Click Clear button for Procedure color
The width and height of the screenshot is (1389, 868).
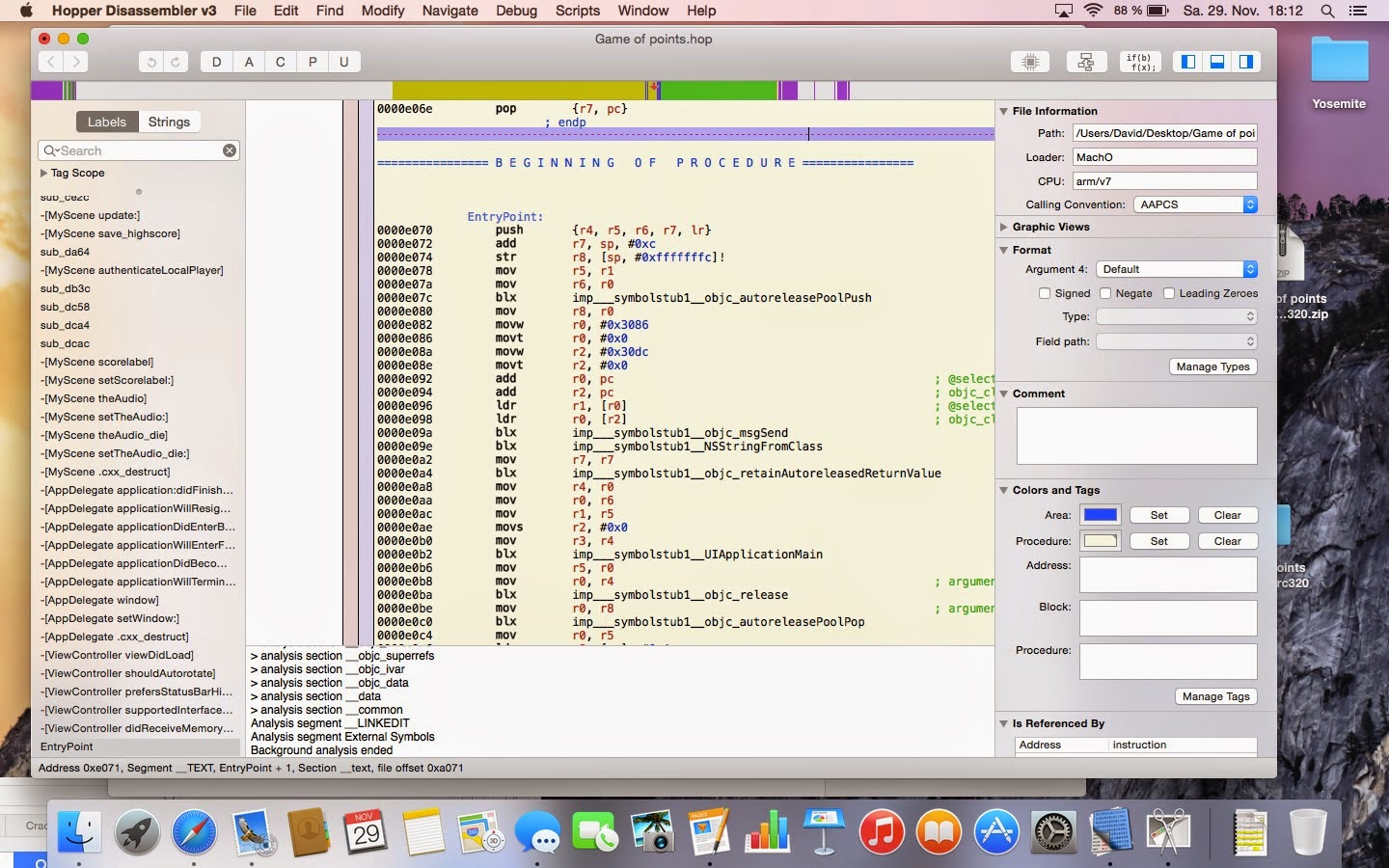[1227, 541]
